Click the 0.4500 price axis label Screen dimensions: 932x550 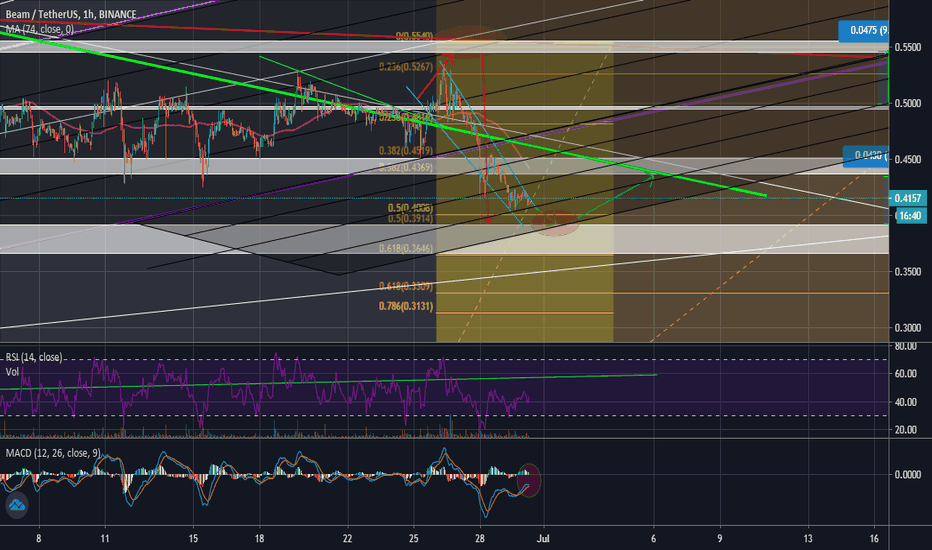[x=908, y=159]
